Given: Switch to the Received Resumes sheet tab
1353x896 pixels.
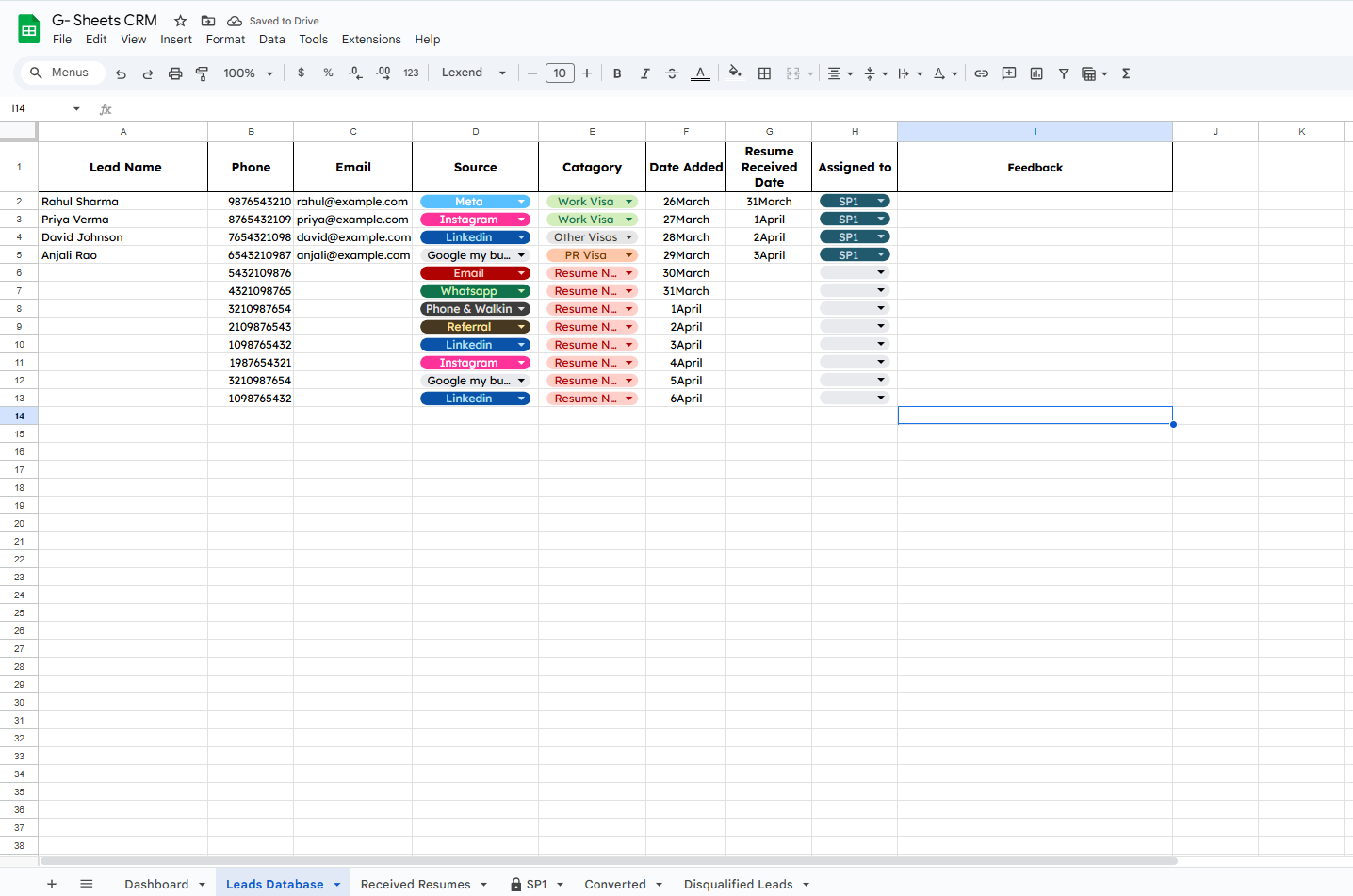Looking at the screenshot, I should [x=416, y=884].
